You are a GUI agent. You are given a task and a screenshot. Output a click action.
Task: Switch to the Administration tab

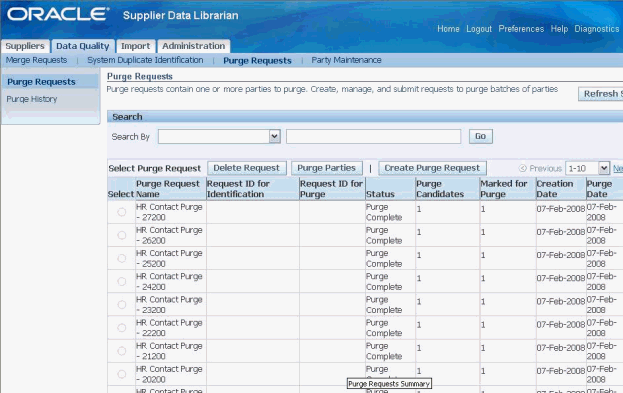click(193, 46)
